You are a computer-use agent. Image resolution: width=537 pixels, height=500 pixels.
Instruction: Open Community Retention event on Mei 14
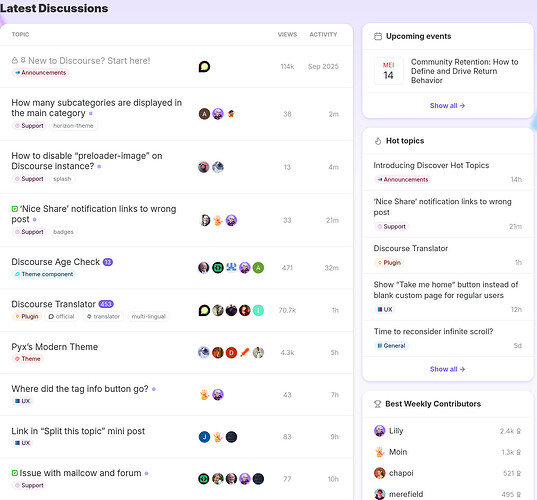(464, 71)
